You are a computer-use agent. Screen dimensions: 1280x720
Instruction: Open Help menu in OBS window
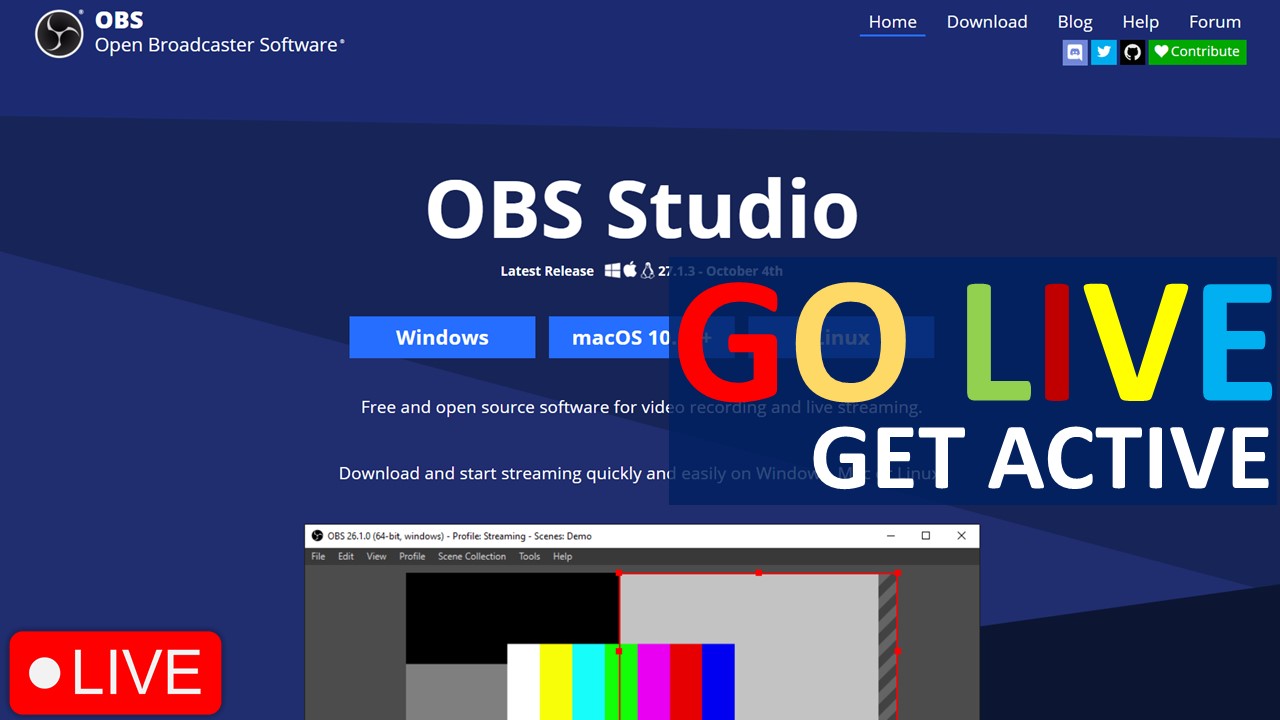click(x=562, y=557)
